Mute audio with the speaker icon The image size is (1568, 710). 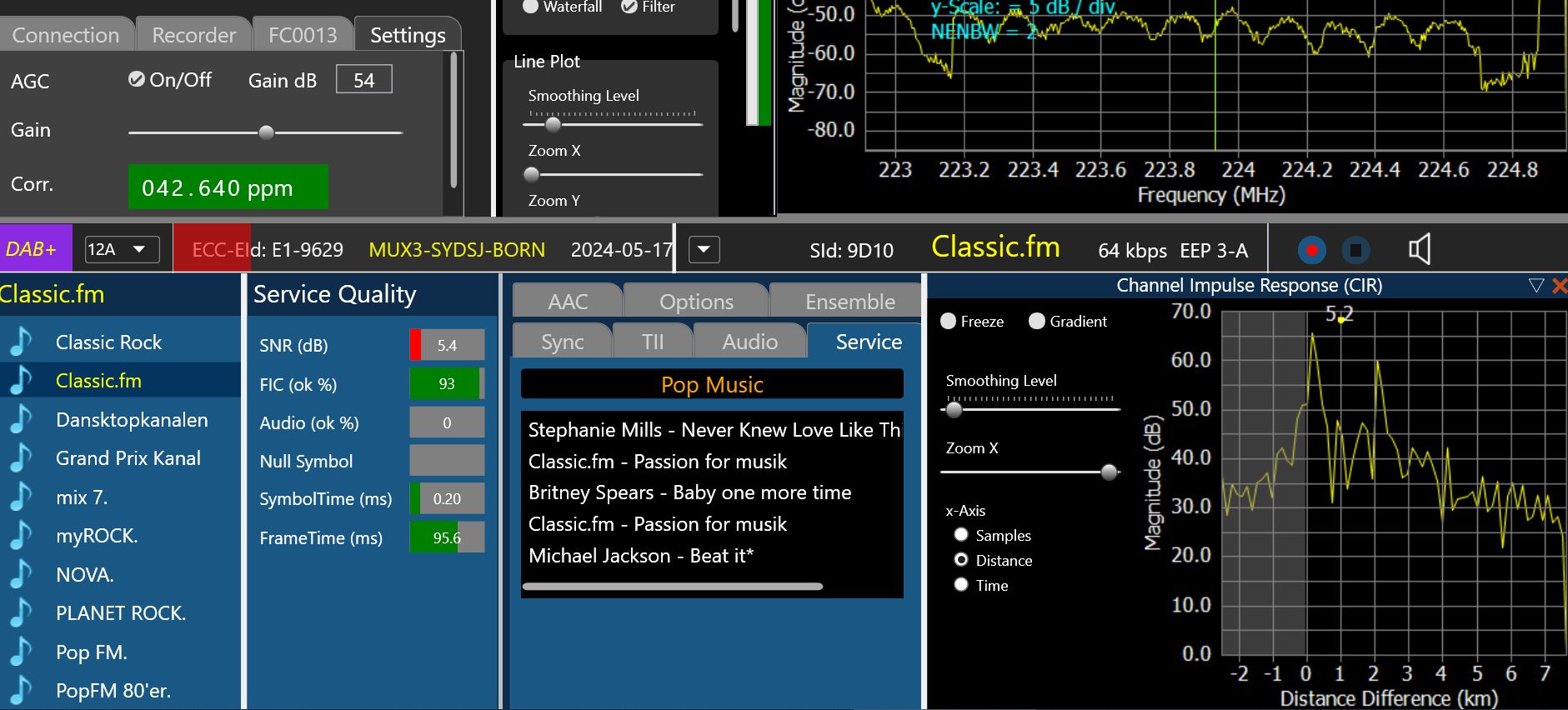pyautogui.click(x=1419, y=249)
